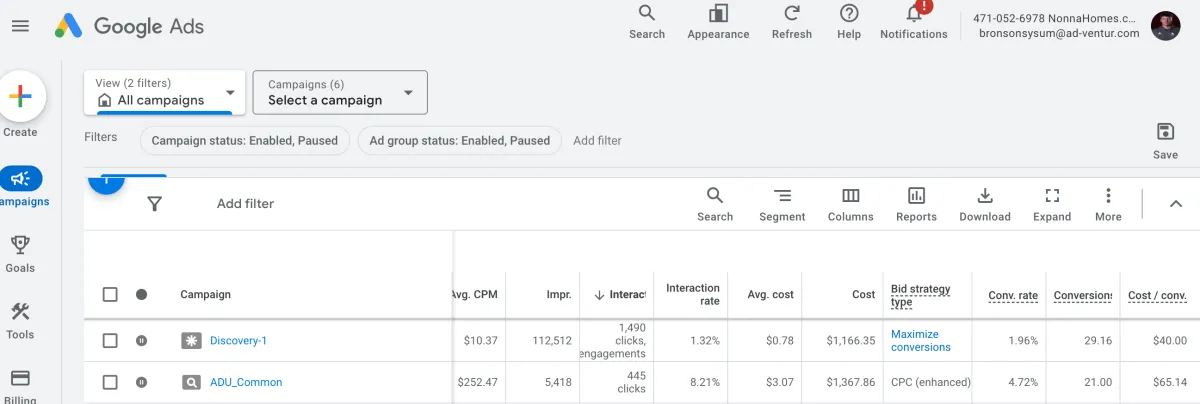Click the ADU_Common search campaign type icon
This screenshot has width=1200, height=404.
(x=191, y=382)
